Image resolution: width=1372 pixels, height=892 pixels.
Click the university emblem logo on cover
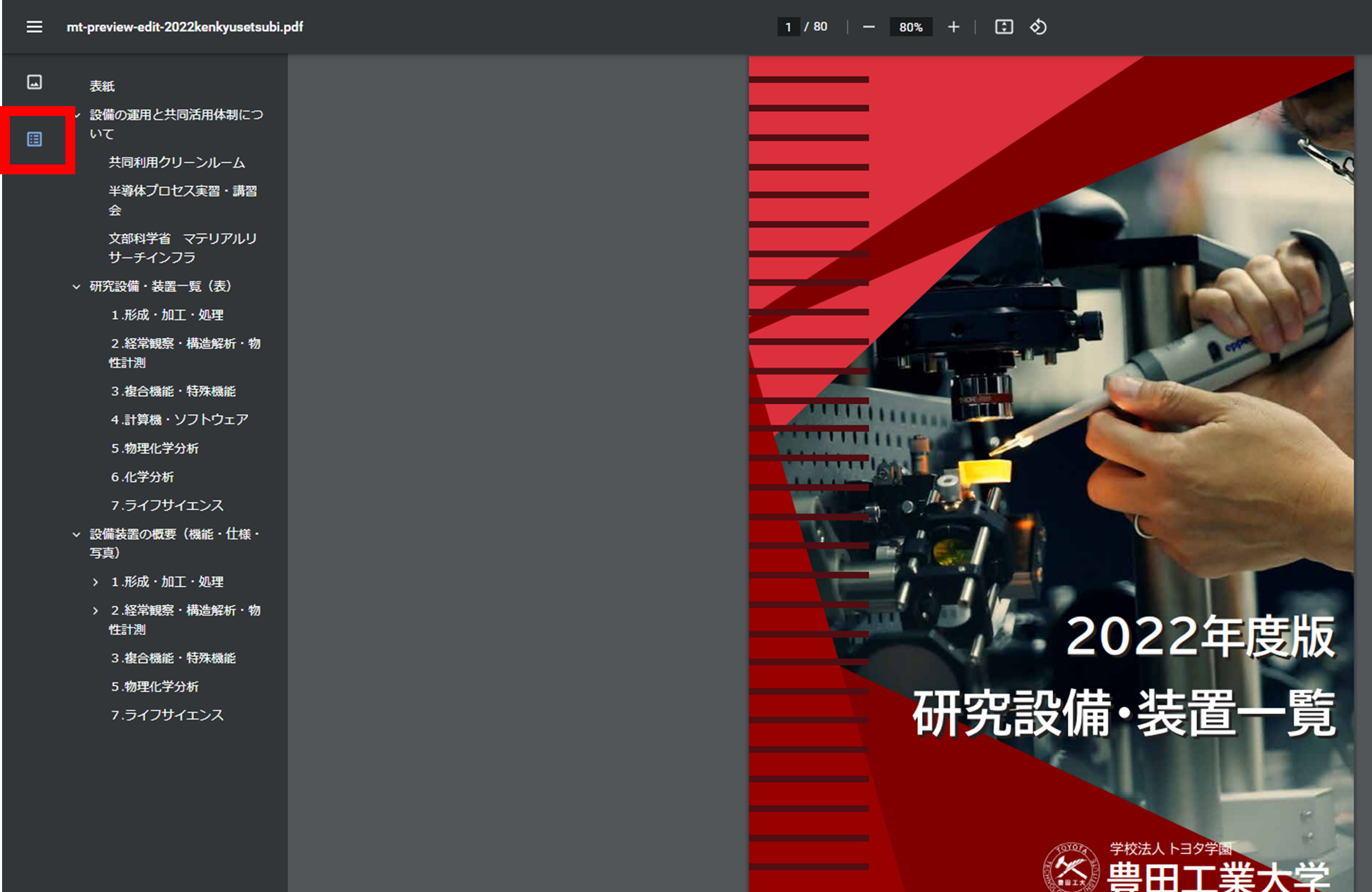coord(1071,867)
